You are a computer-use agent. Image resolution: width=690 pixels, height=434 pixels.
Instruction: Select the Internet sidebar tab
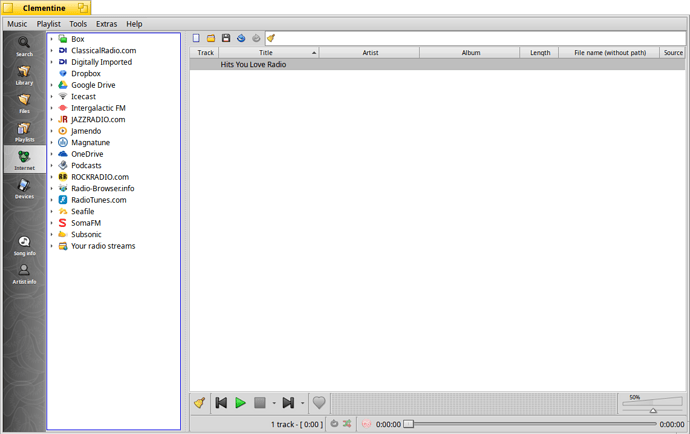(24, 160)
